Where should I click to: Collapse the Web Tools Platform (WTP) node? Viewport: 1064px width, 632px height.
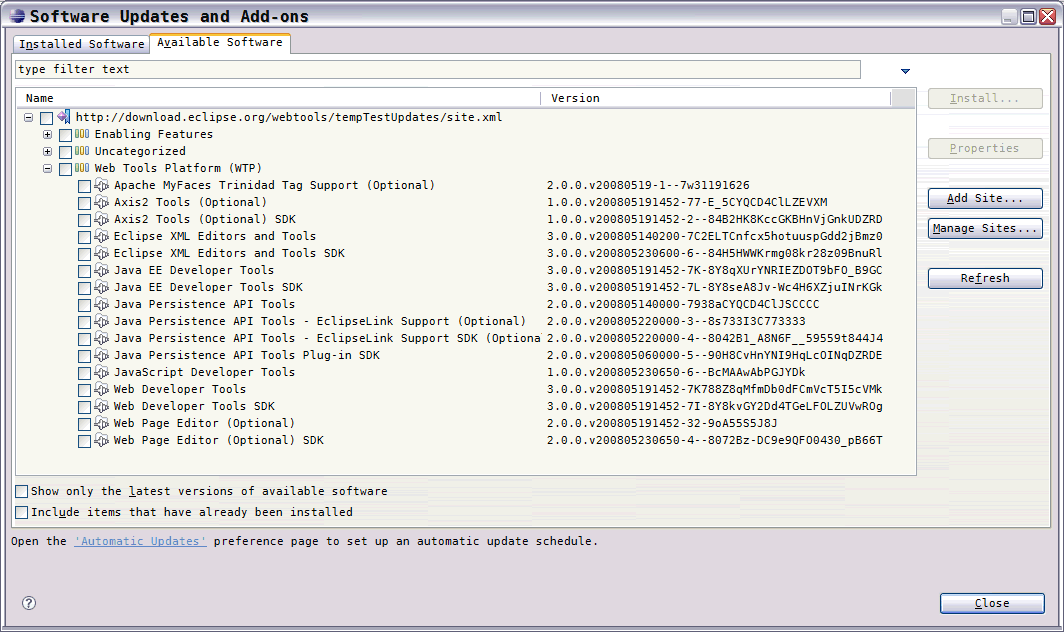47,168
